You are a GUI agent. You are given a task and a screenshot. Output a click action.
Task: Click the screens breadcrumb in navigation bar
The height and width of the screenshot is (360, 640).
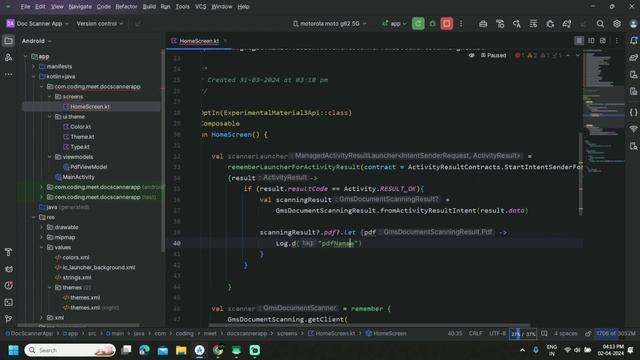click(287, 333)
